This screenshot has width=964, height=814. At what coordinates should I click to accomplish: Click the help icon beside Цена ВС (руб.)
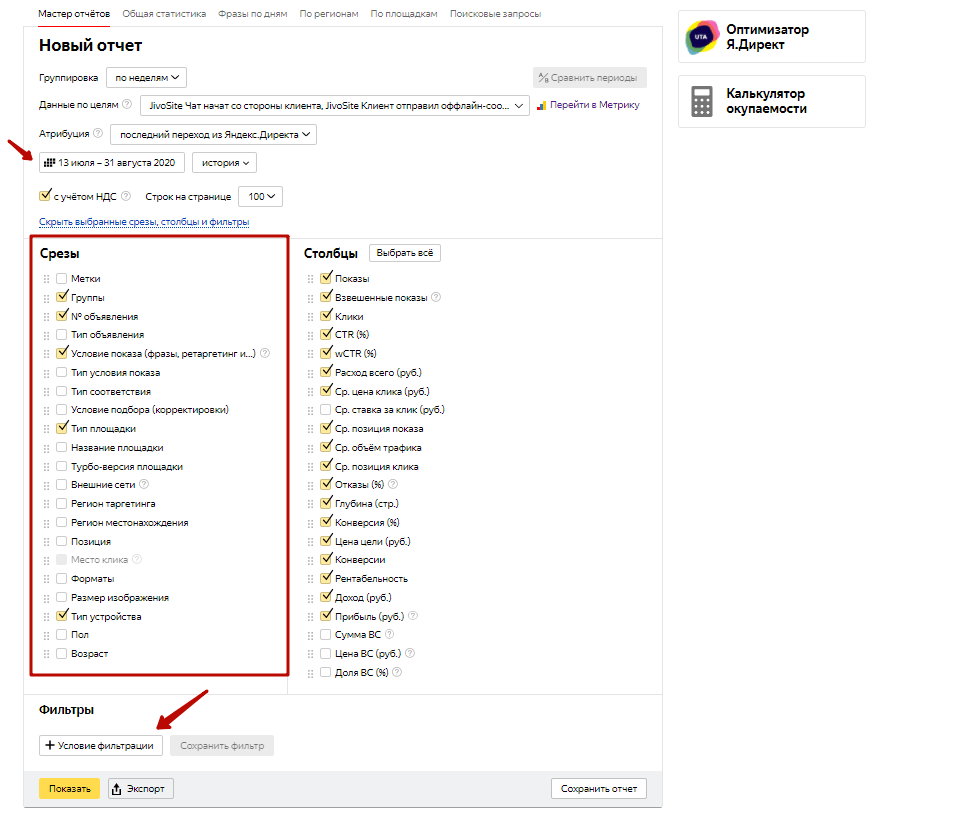(410, 653)
